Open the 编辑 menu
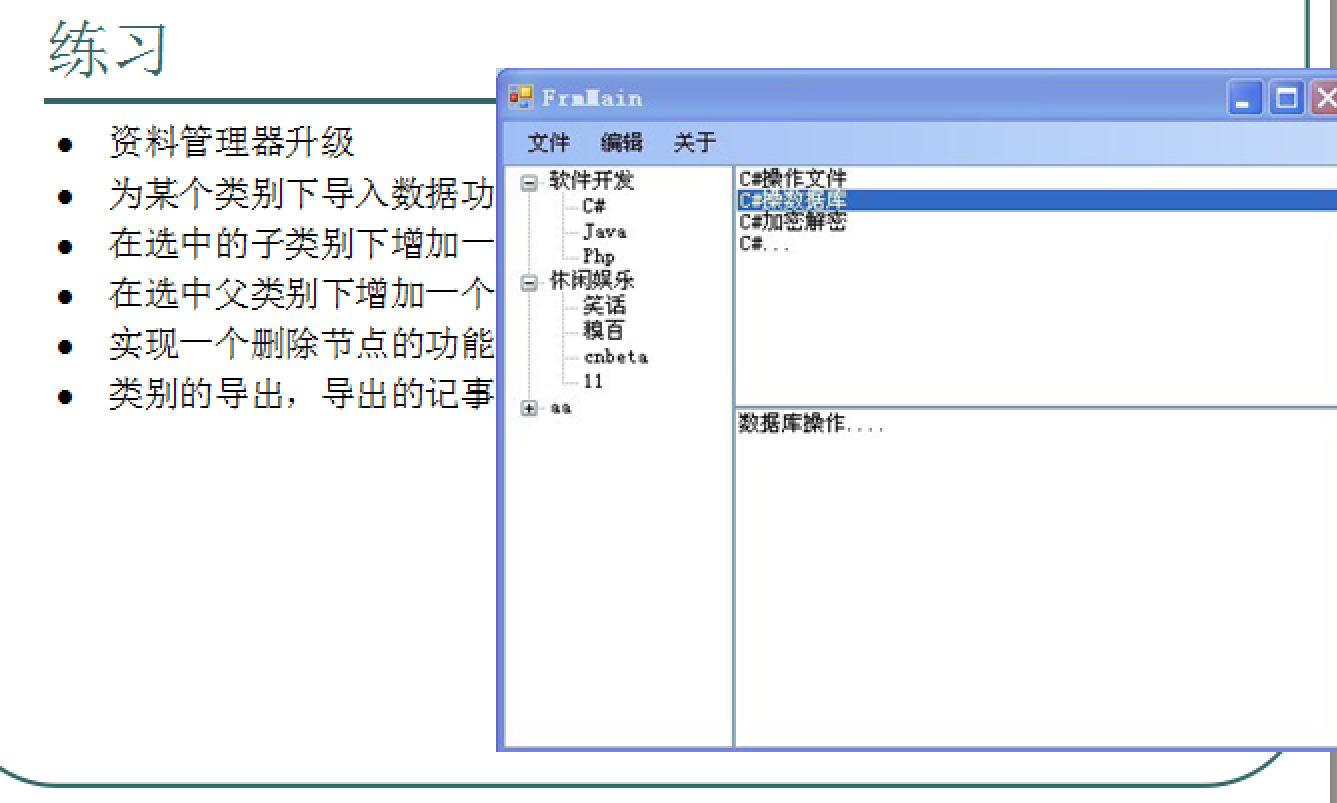 point(621,143)
